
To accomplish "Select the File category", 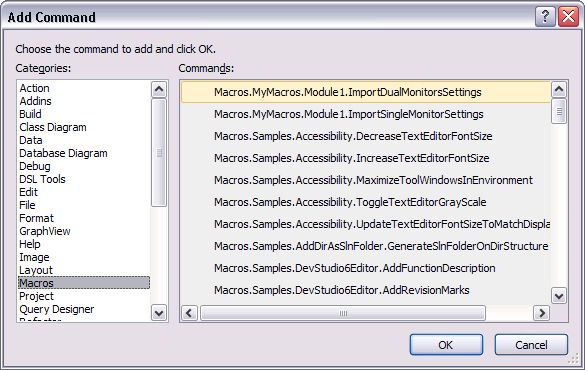I will pyautogui.click(x=84, y=205).
